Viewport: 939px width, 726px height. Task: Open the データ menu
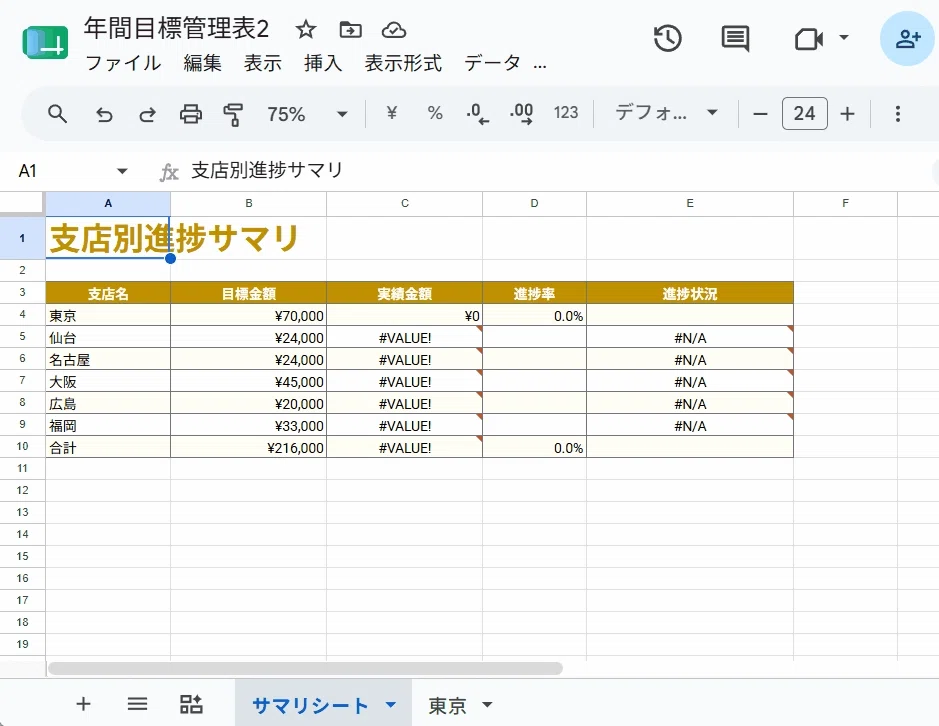[492, 63]
